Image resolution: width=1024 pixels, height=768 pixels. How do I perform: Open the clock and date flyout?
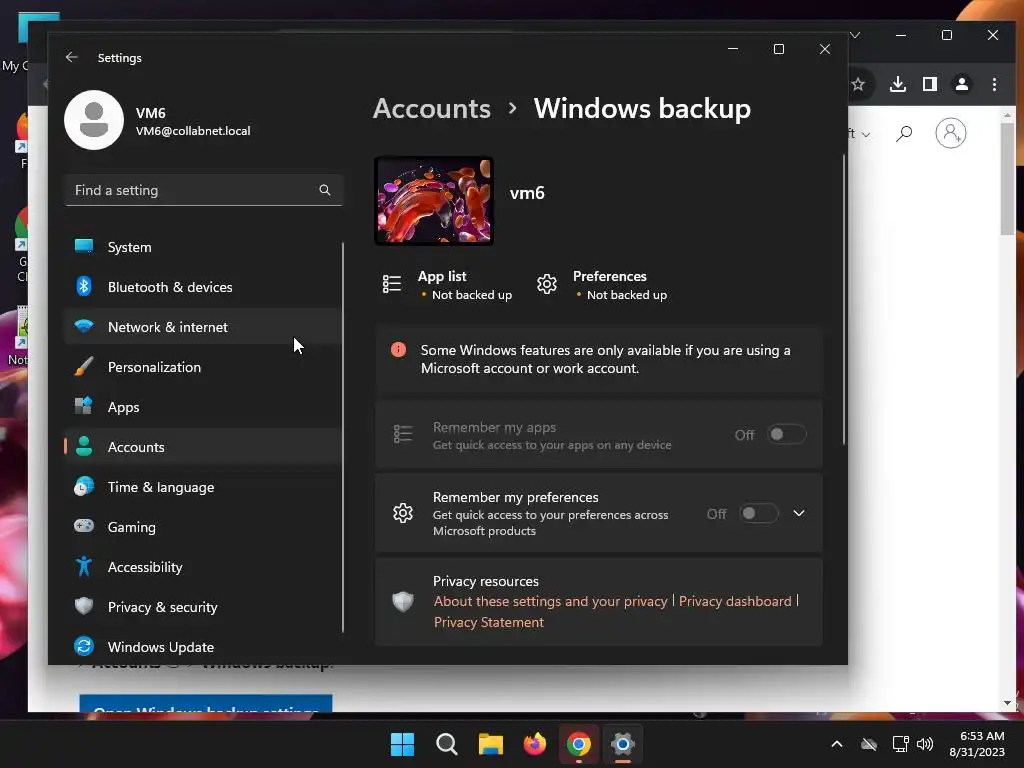(977, 744)
